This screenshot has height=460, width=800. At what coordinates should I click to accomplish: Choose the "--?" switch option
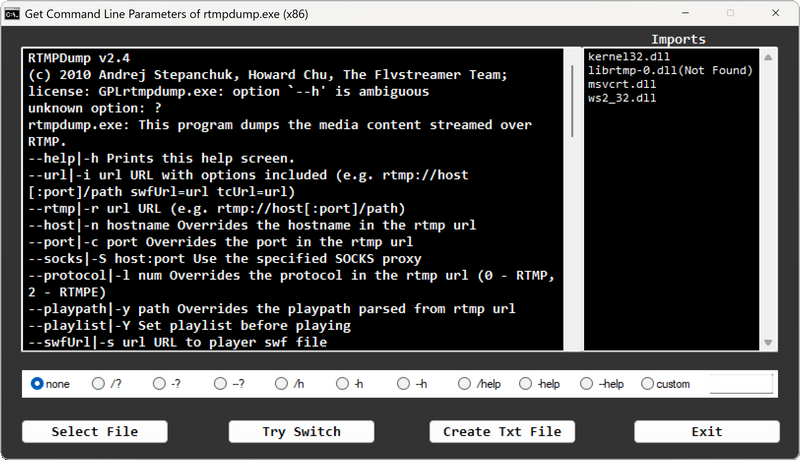229,384
